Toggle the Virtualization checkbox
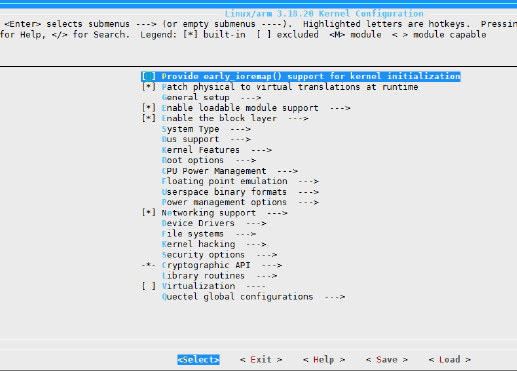 (x=148, y=286)
